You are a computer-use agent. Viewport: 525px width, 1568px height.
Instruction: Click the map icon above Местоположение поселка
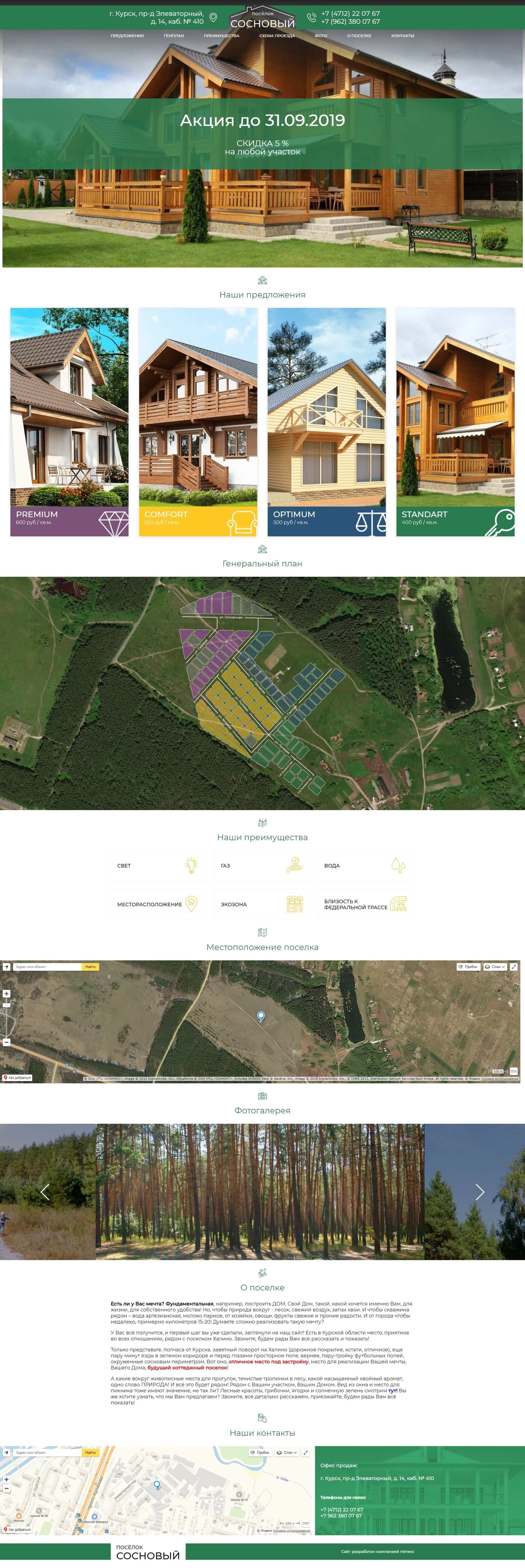pyautogui.click(x=262, y=932)
